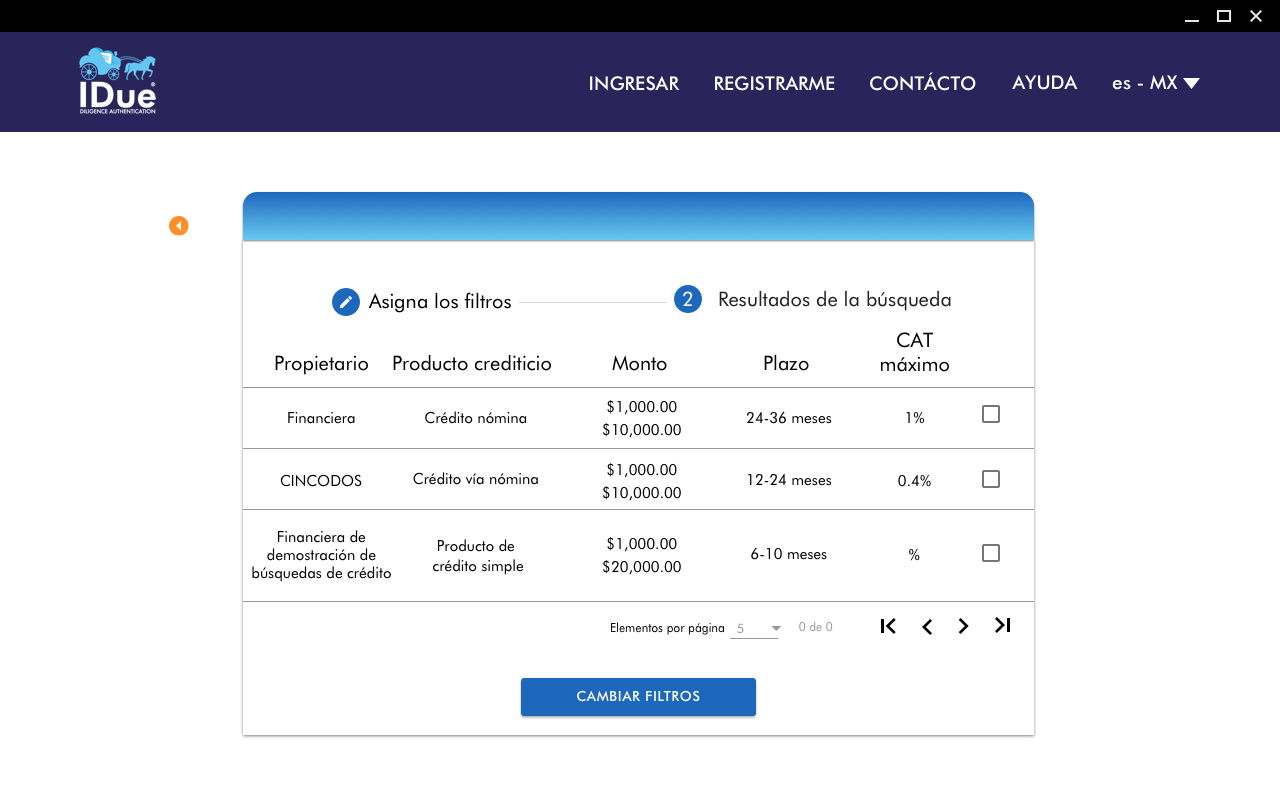Click the orange back arrow icon
The height and width of the screenshot is (794, 1280).
(179, 226)
